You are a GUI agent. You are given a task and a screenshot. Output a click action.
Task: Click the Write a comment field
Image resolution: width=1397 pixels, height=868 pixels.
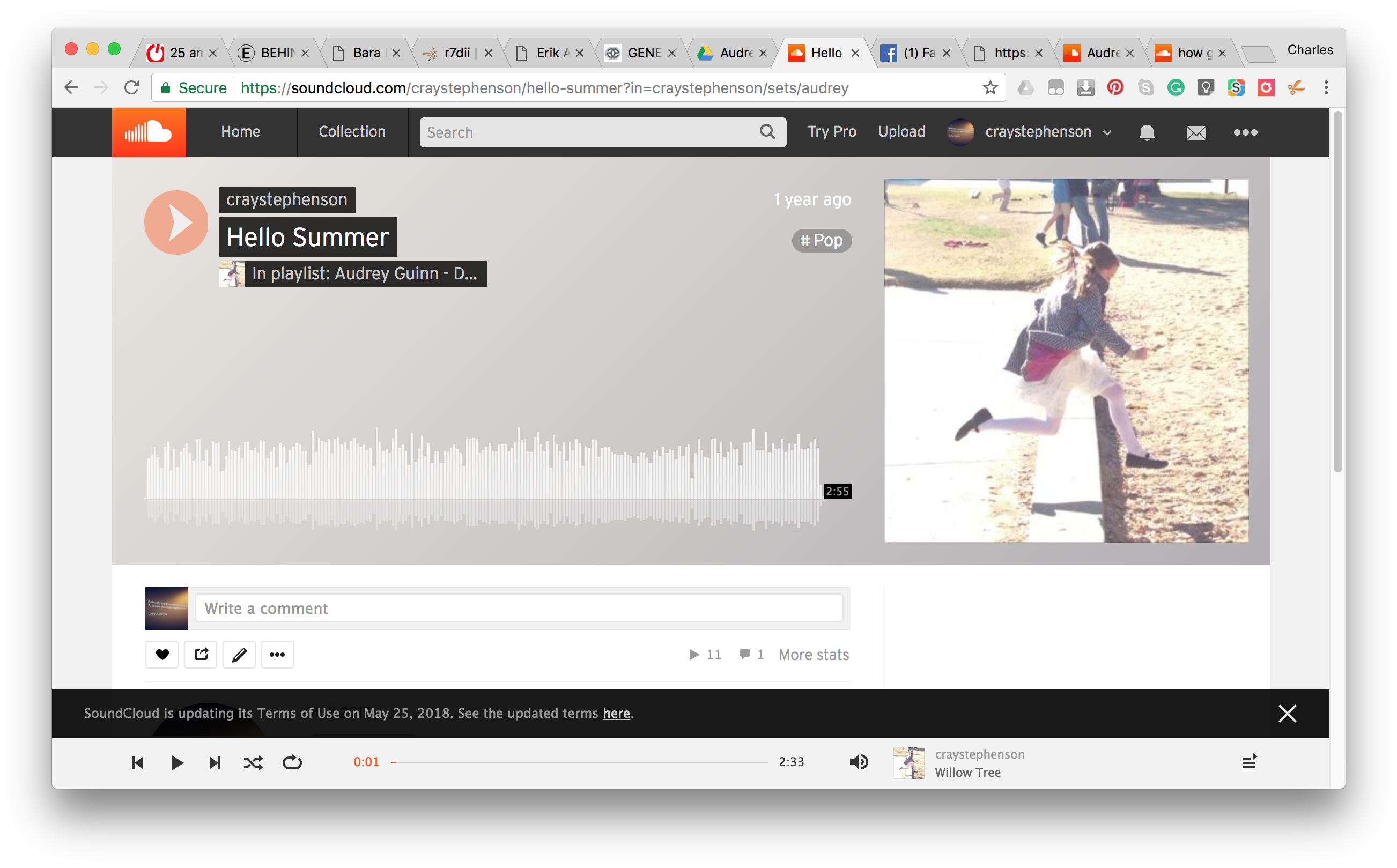click(x=519, y=608)
